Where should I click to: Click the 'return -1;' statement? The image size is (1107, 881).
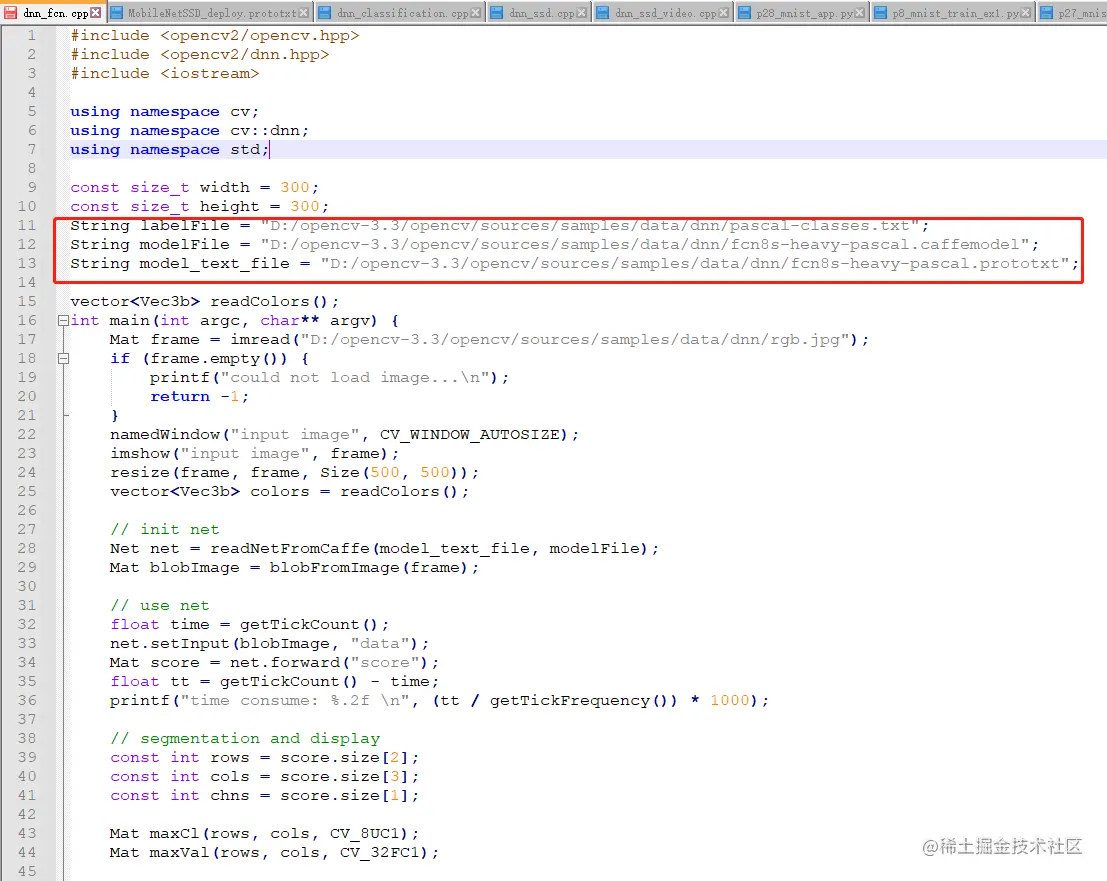pyautogui.click(x=199, y=397)
